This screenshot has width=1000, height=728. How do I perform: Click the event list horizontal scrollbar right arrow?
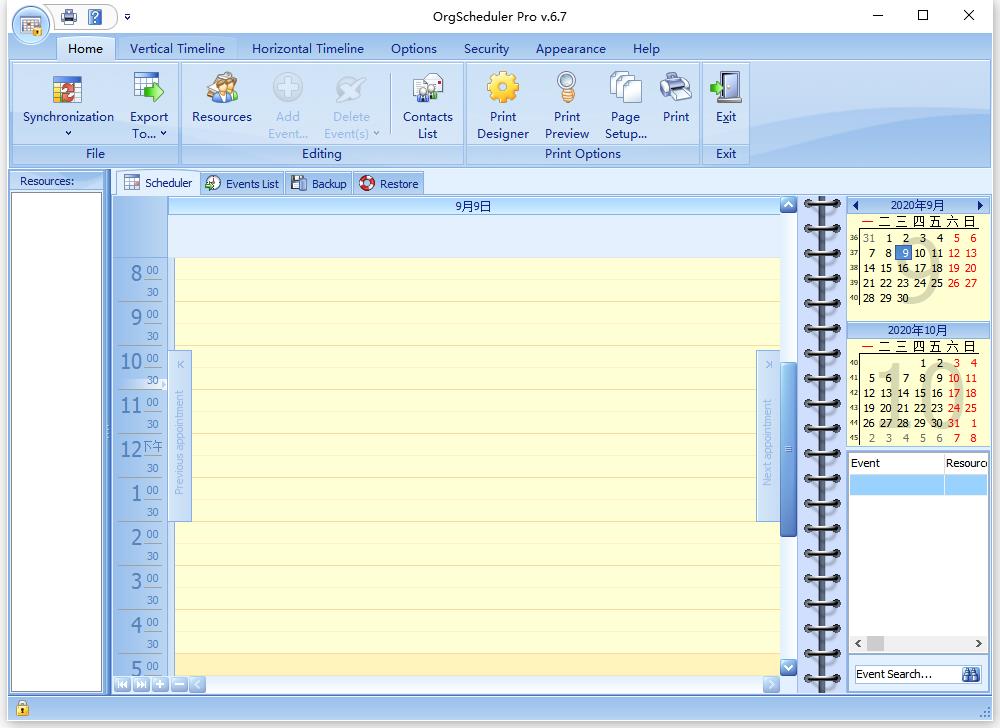[x=979, y=644]
